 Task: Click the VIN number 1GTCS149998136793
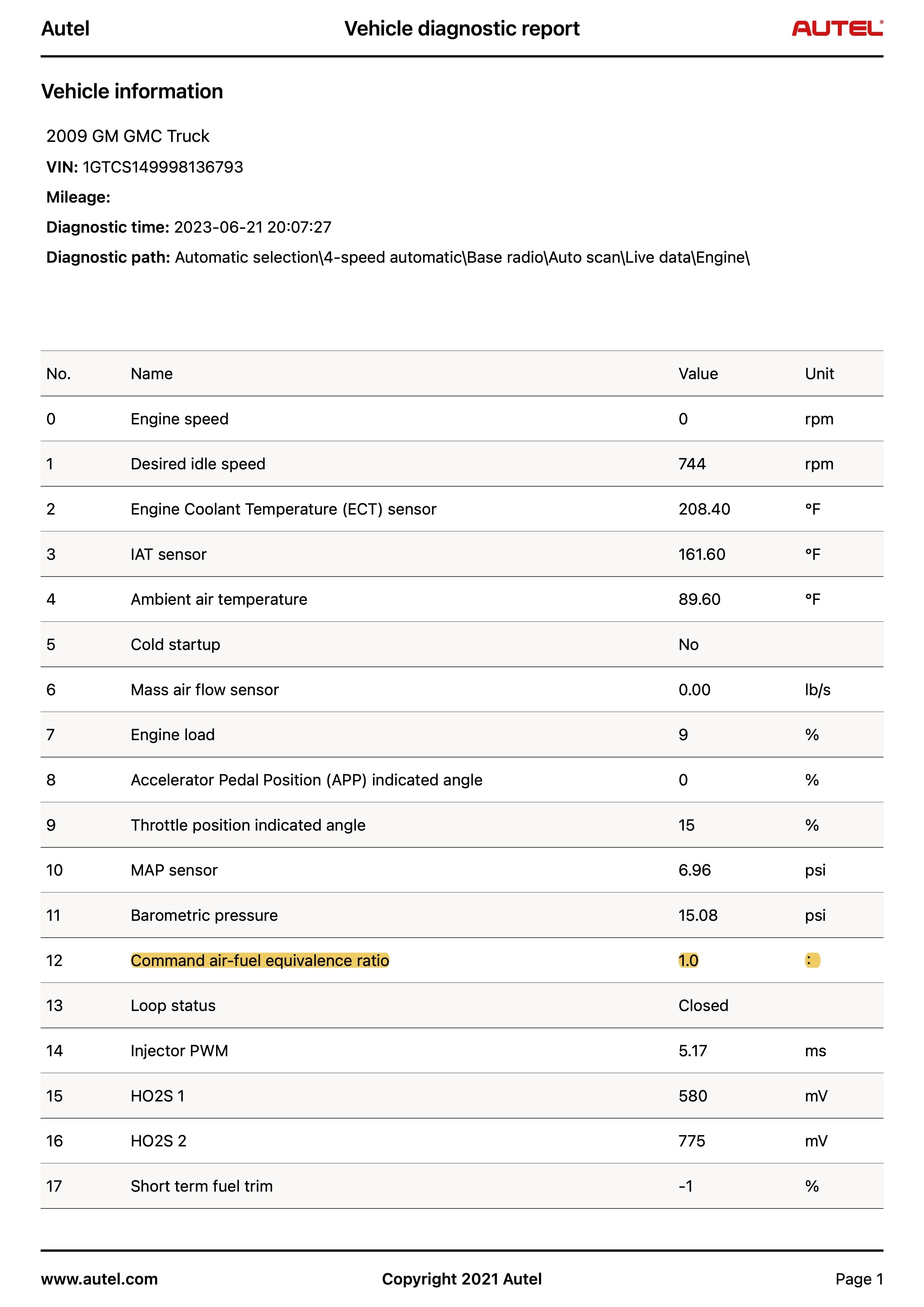[163, 167]
